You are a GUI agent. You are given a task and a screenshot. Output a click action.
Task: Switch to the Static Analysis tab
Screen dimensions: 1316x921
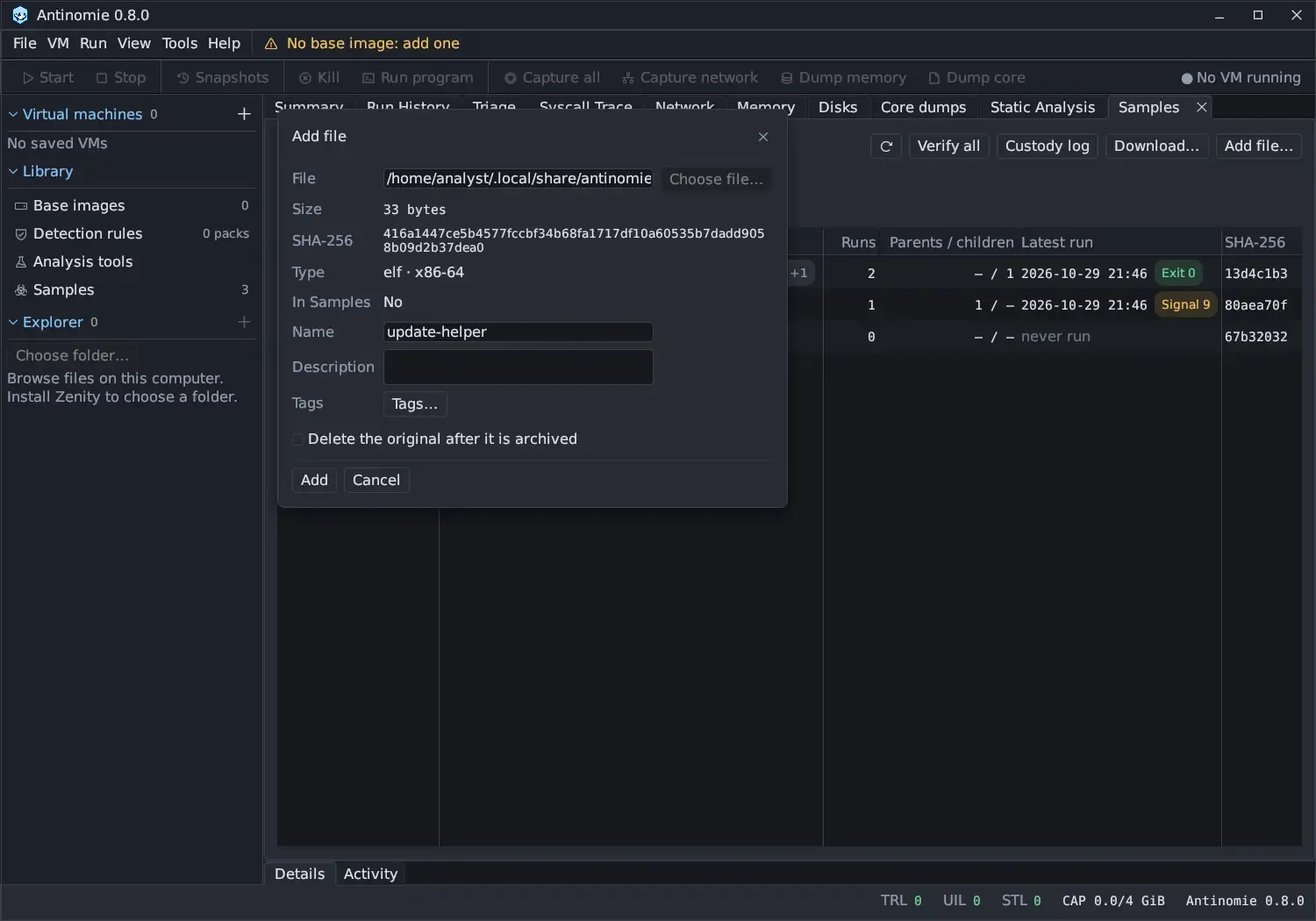point(1042,107)
